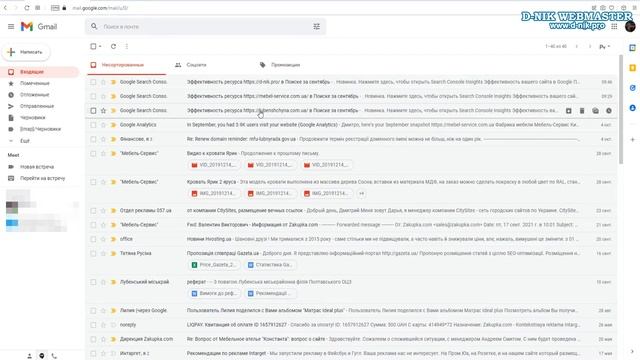Show the hidden side panel with the chevron

tap(632, 351)
